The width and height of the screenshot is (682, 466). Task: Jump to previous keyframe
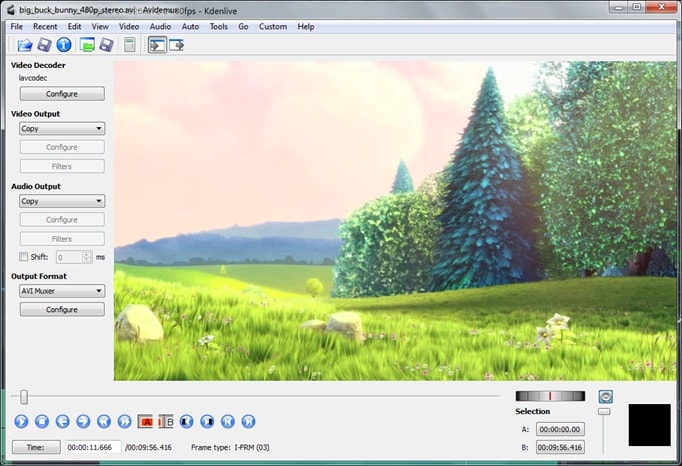click(x=104, y=421)
